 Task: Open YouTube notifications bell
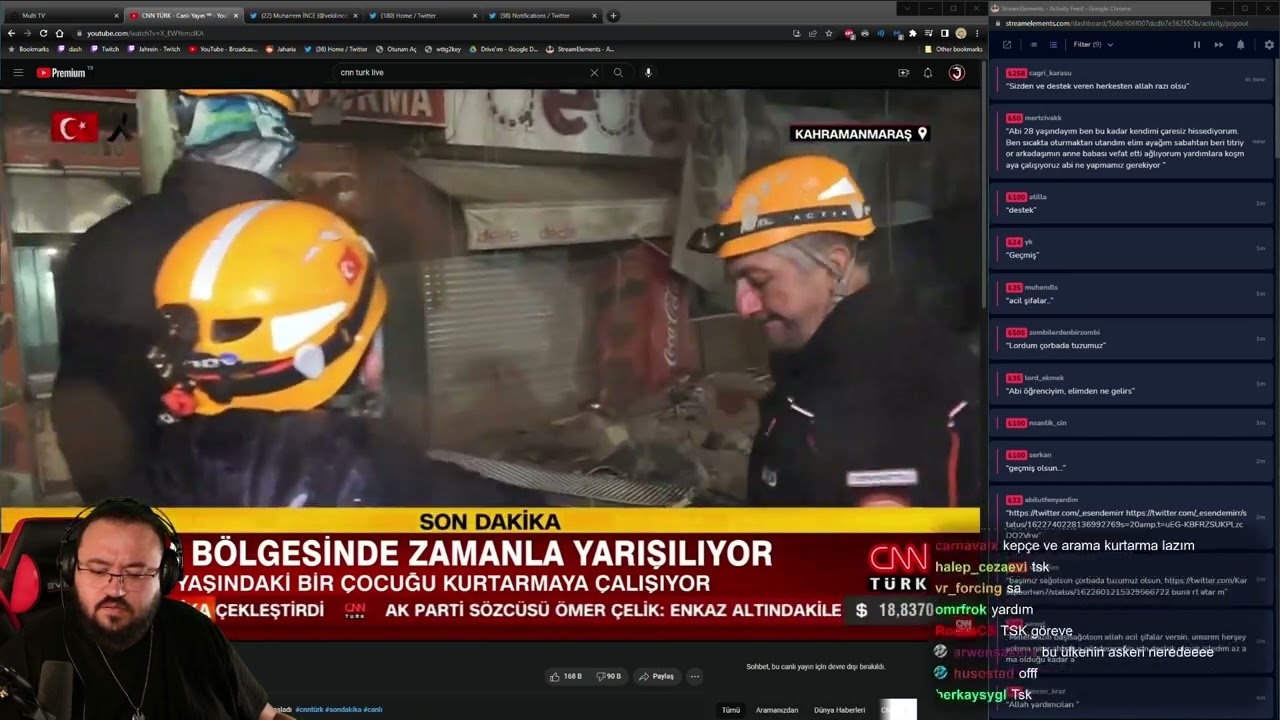pos(928,73)
